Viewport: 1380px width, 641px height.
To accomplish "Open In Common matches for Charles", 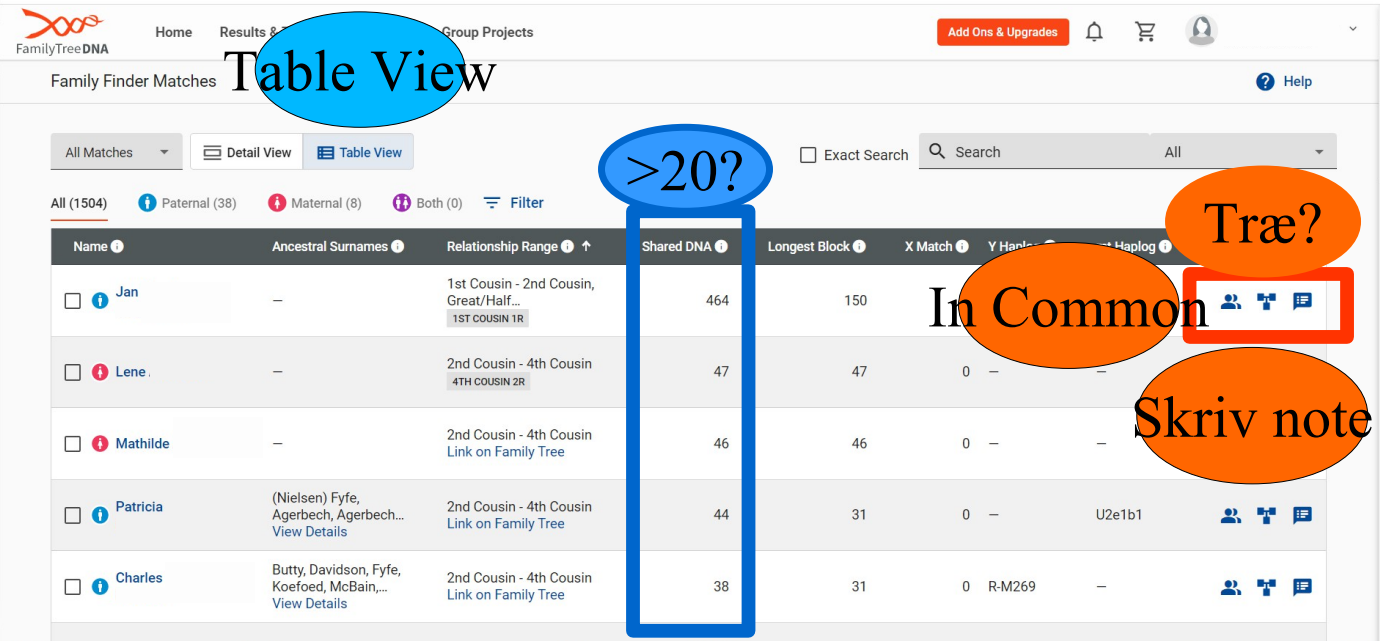I will [1230, 587].
